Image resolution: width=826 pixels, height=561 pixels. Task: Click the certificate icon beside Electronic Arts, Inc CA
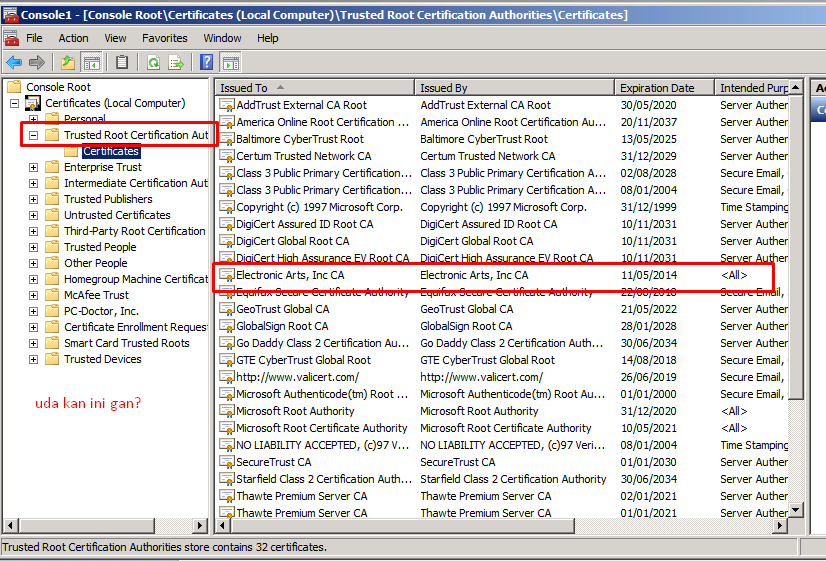coord(227,275)
